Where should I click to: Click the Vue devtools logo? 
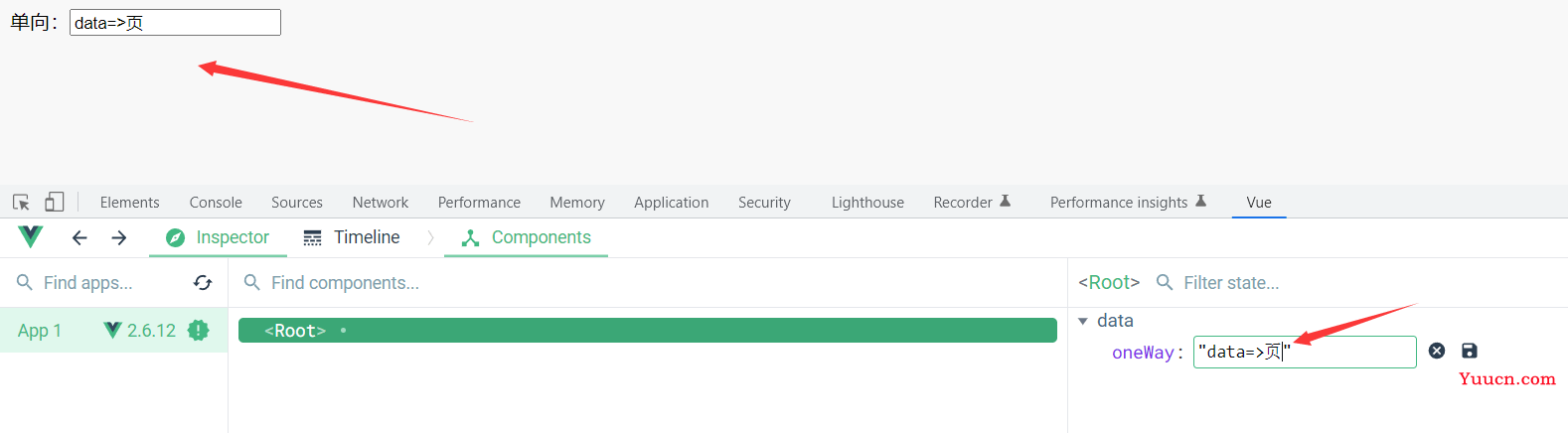(x=31, y=237)
